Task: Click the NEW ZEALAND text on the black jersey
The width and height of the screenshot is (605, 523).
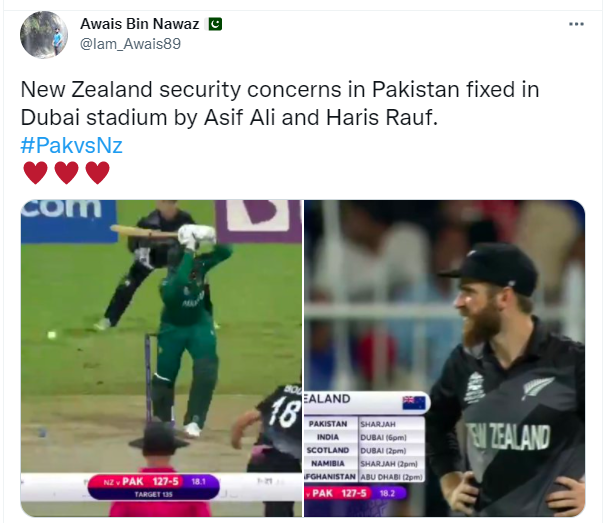Action: pyautogui.click(x=507, y=437)
